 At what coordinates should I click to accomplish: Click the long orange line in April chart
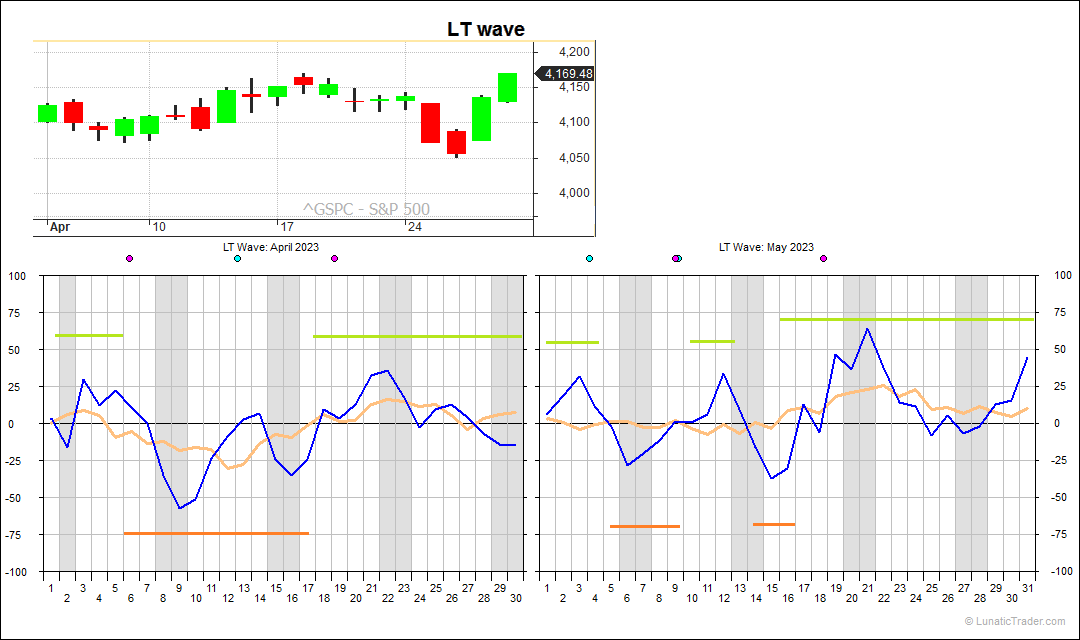216,533
